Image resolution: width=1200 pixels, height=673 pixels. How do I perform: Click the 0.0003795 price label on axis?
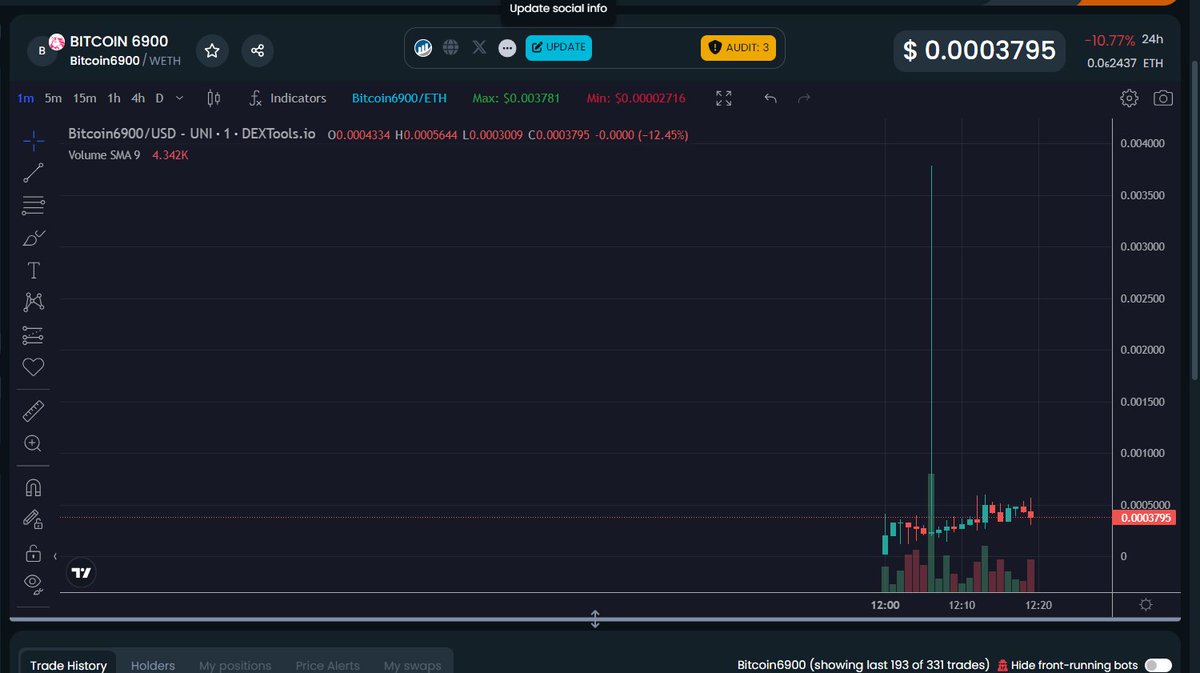1145,518
